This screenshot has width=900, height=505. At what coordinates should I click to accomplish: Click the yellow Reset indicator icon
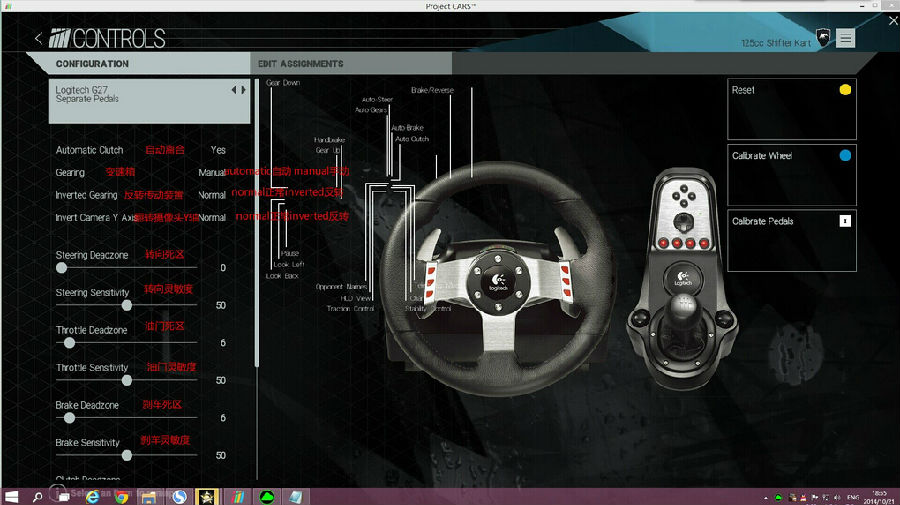845,90
